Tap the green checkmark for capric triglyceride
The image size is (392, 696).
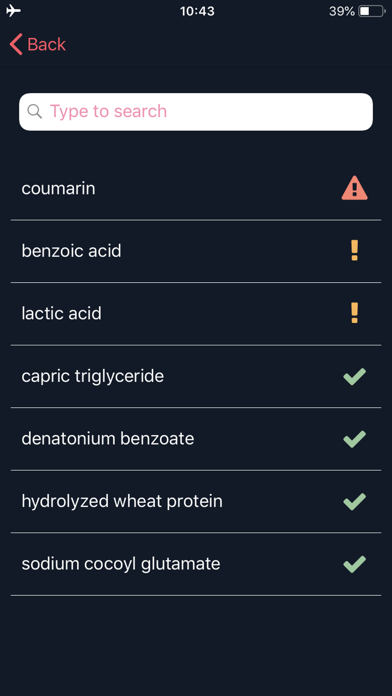[354, 376]
